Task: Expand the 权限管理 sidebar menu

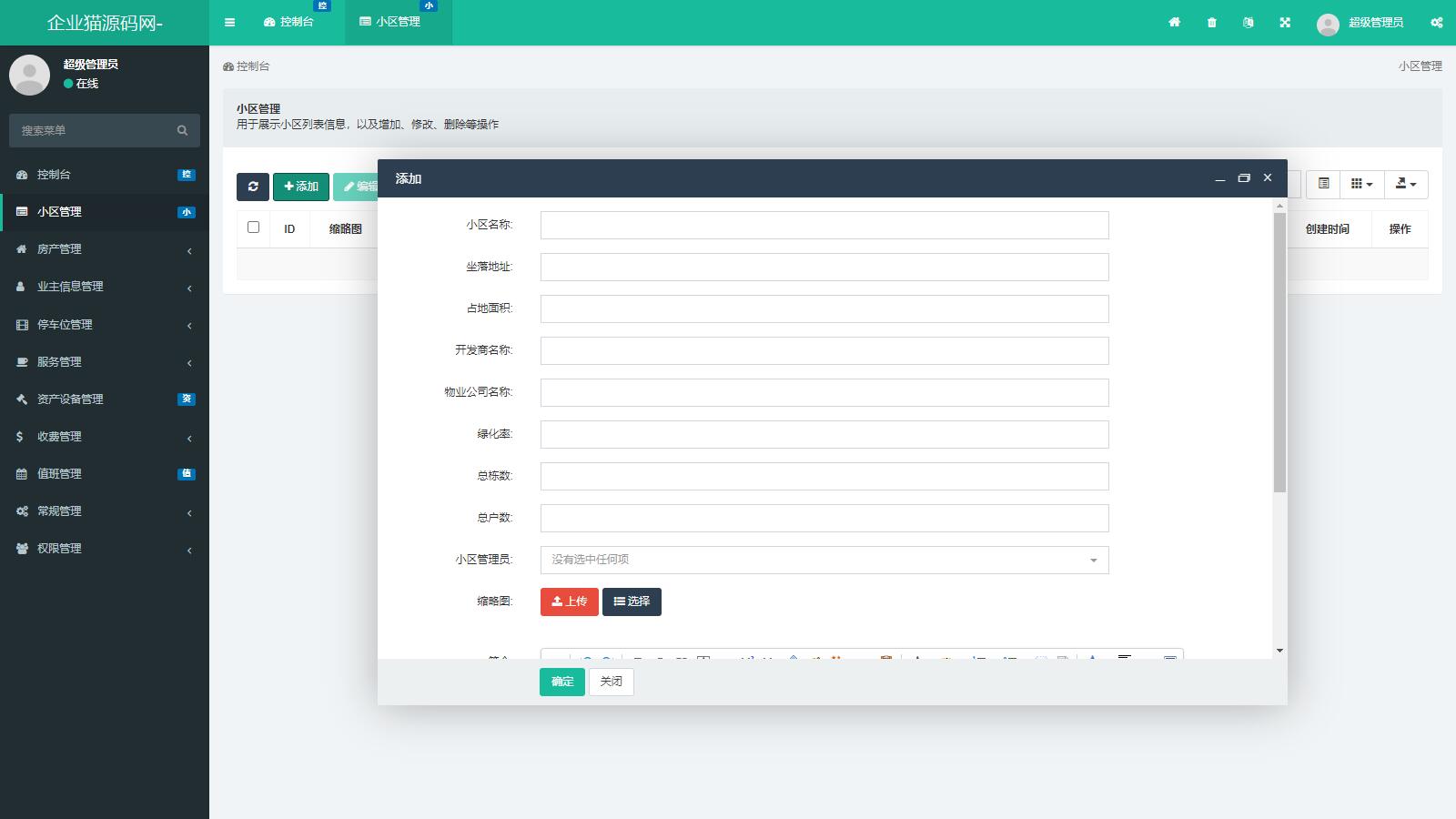Action: pos(105,549)
